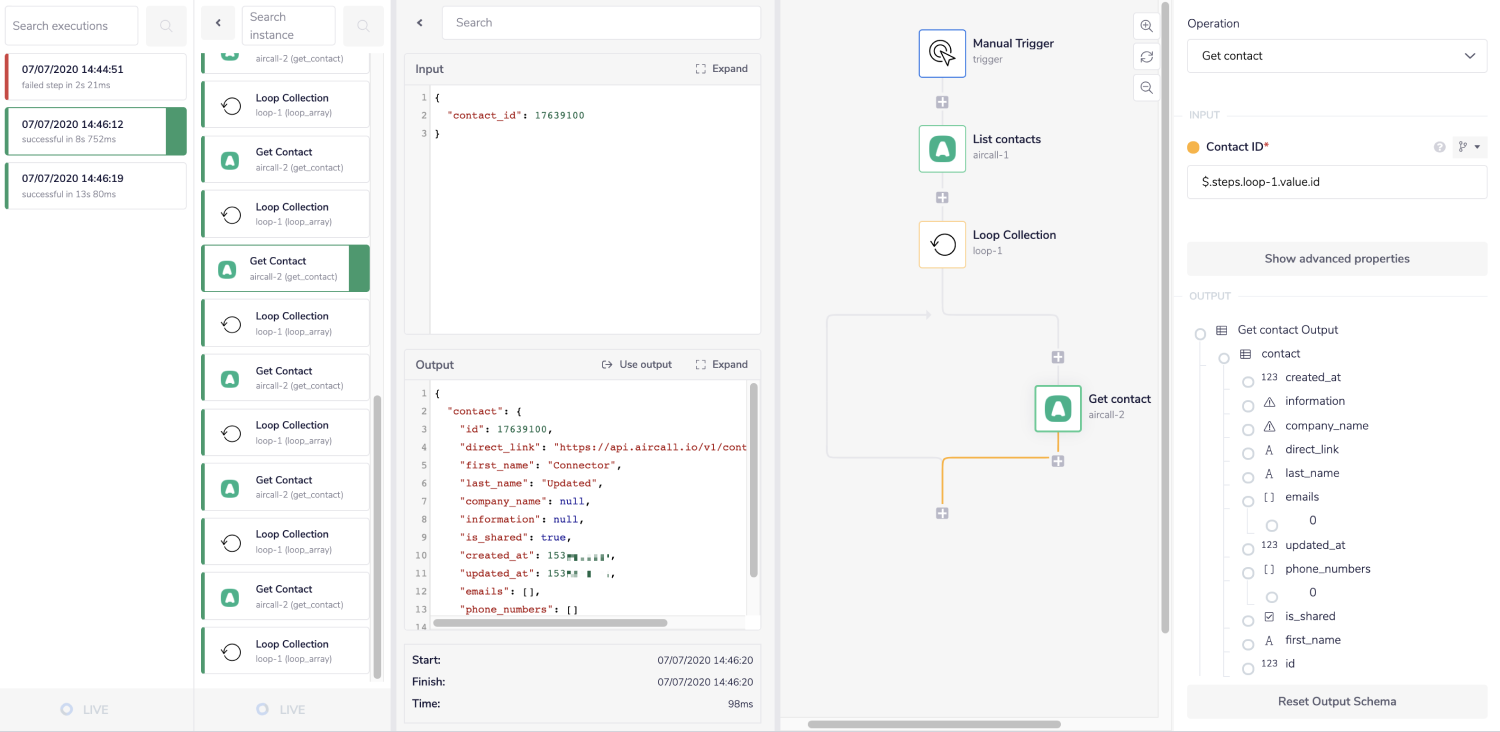1500x732 pixels.
Task: Open the Contact ID mapping options
Action: [1468, 146]
